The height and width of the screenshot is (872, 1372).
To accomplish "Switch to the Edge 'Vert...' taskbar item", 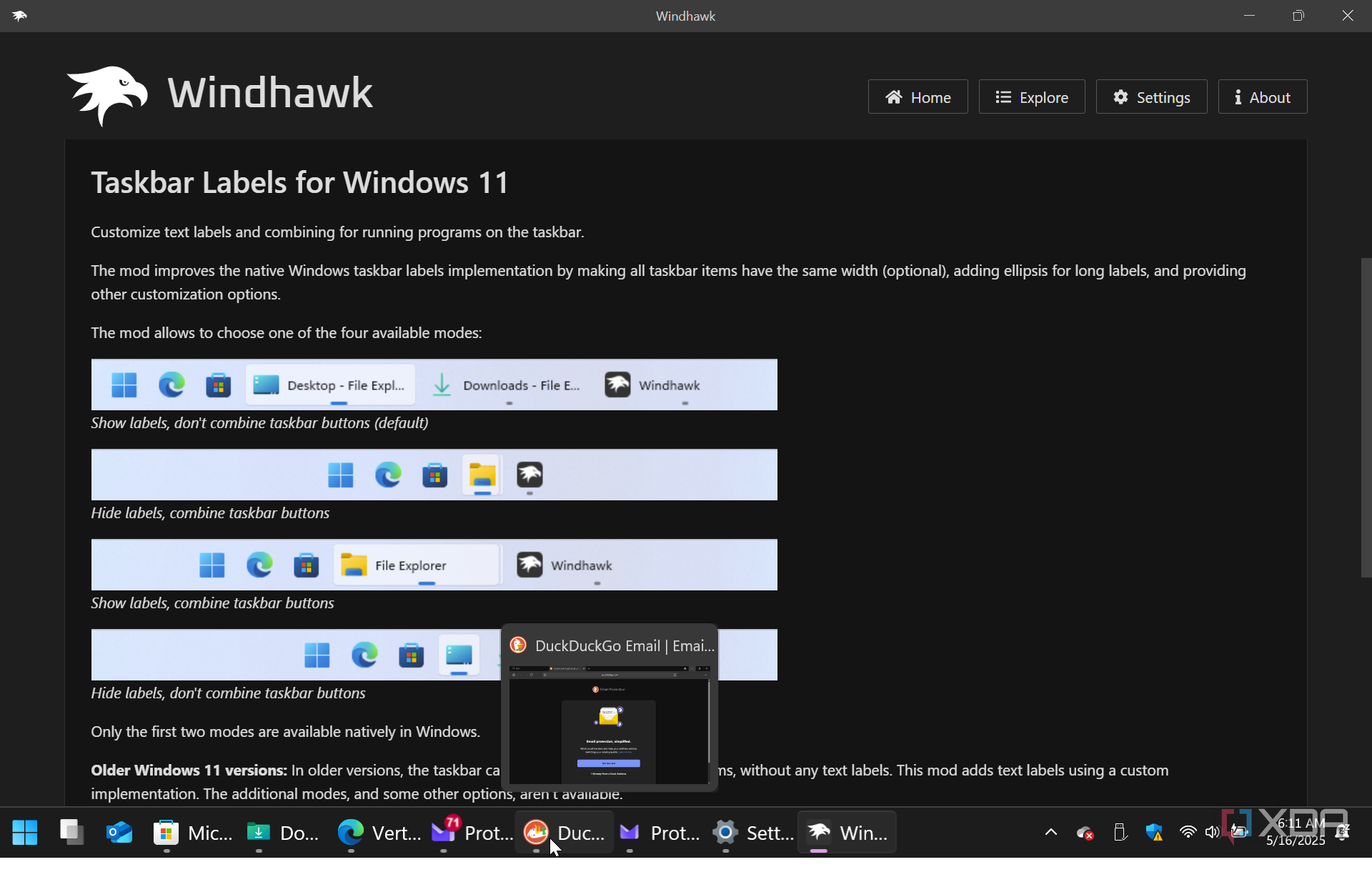I will (x=379, y=832).
